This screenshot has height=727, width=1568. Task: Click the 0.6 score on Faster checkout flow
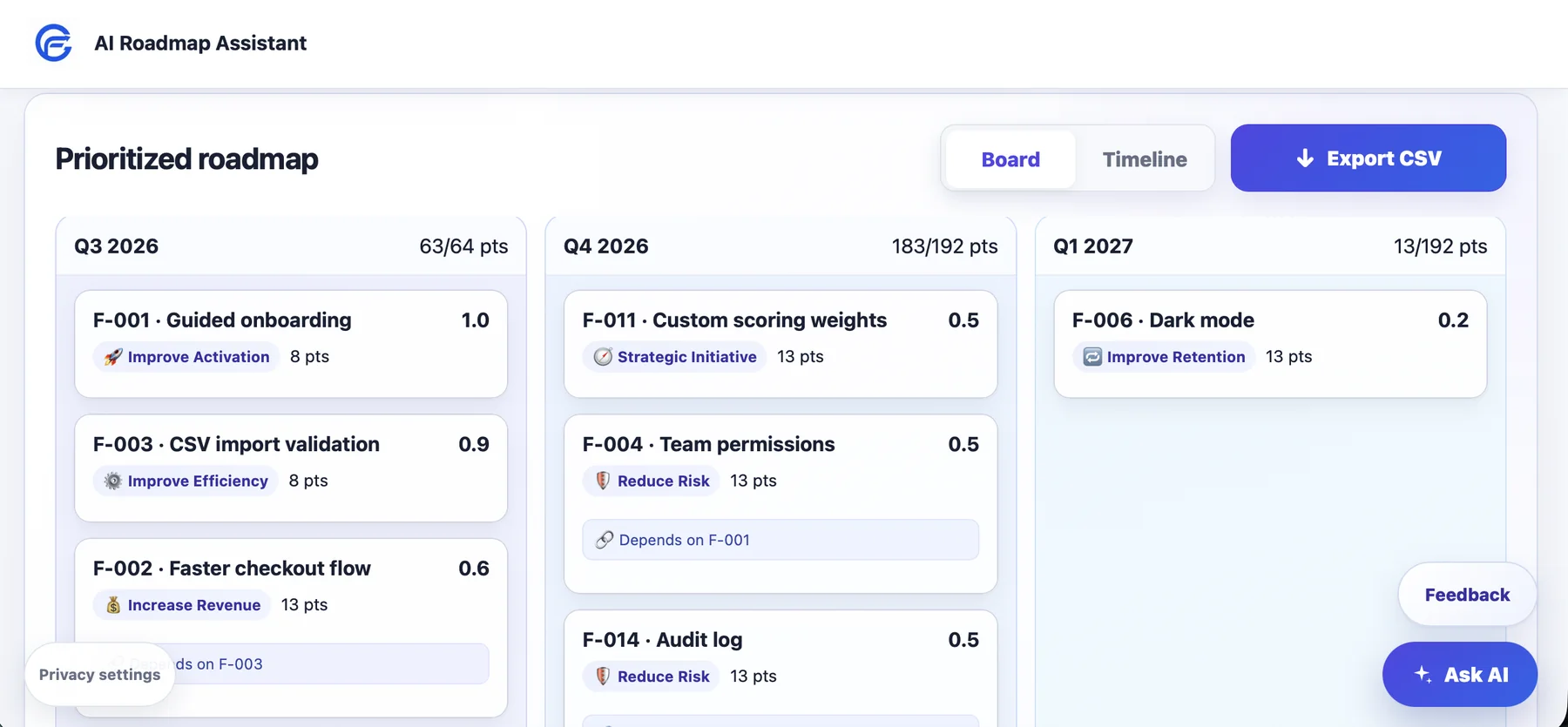click(474, 569)
